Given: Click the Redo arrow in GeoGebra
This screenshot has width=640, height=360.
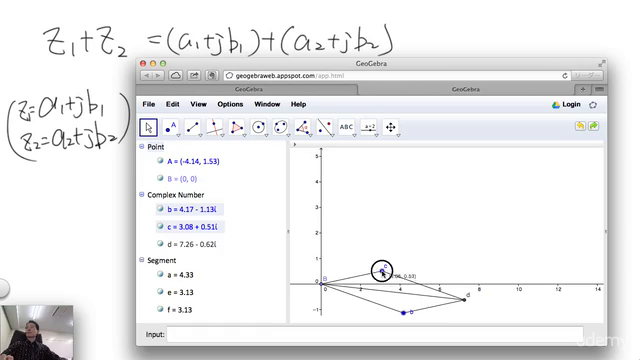Looking at the screenshot, I should (594, 126).
